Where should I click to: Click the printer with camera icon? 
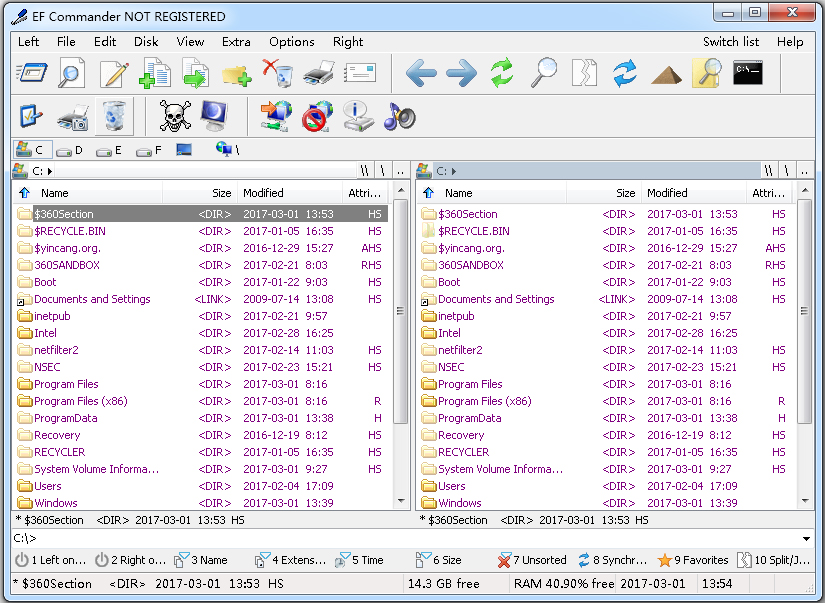[73, 117]
